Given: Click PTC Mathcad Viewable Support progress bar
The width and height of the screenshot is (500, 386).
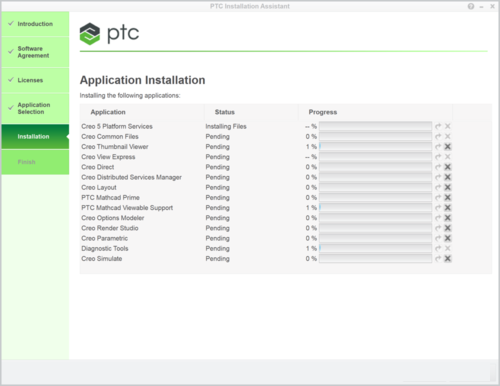Looking at the screenshot, I should click(x=375, y=208).
